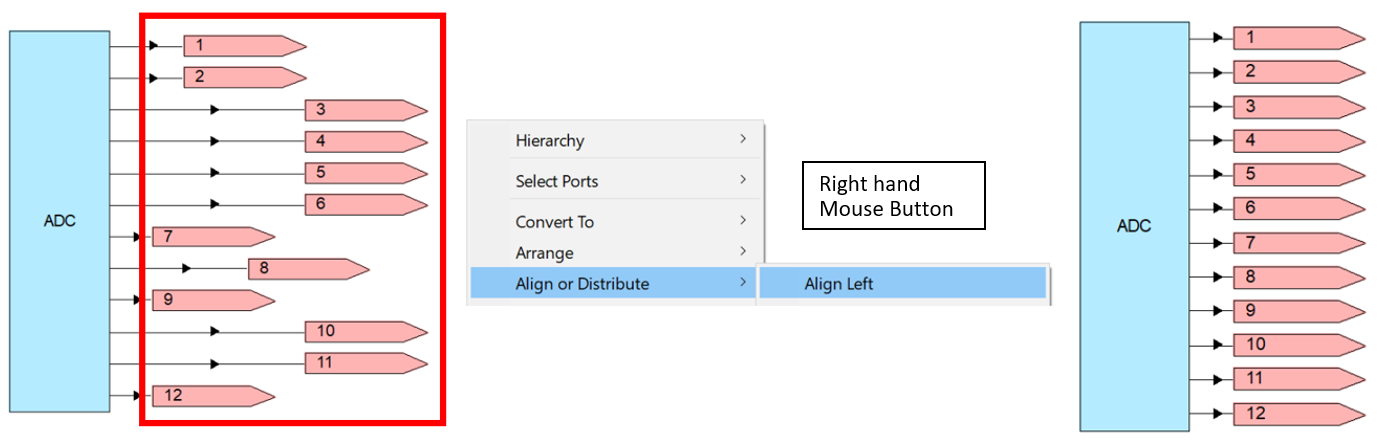Image resolution: width=1387 pixels, height=441 pixels.
Task: Select aligned port tag 6 on right
Action: click(1298, 208)
